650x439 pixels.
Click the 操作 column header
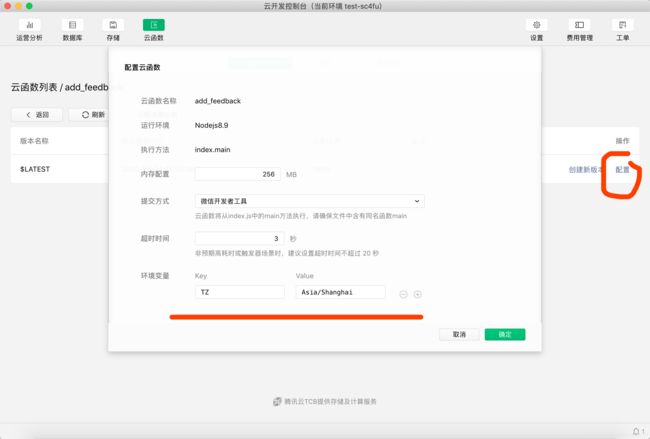pyautogui.click(x=622, y=141)
